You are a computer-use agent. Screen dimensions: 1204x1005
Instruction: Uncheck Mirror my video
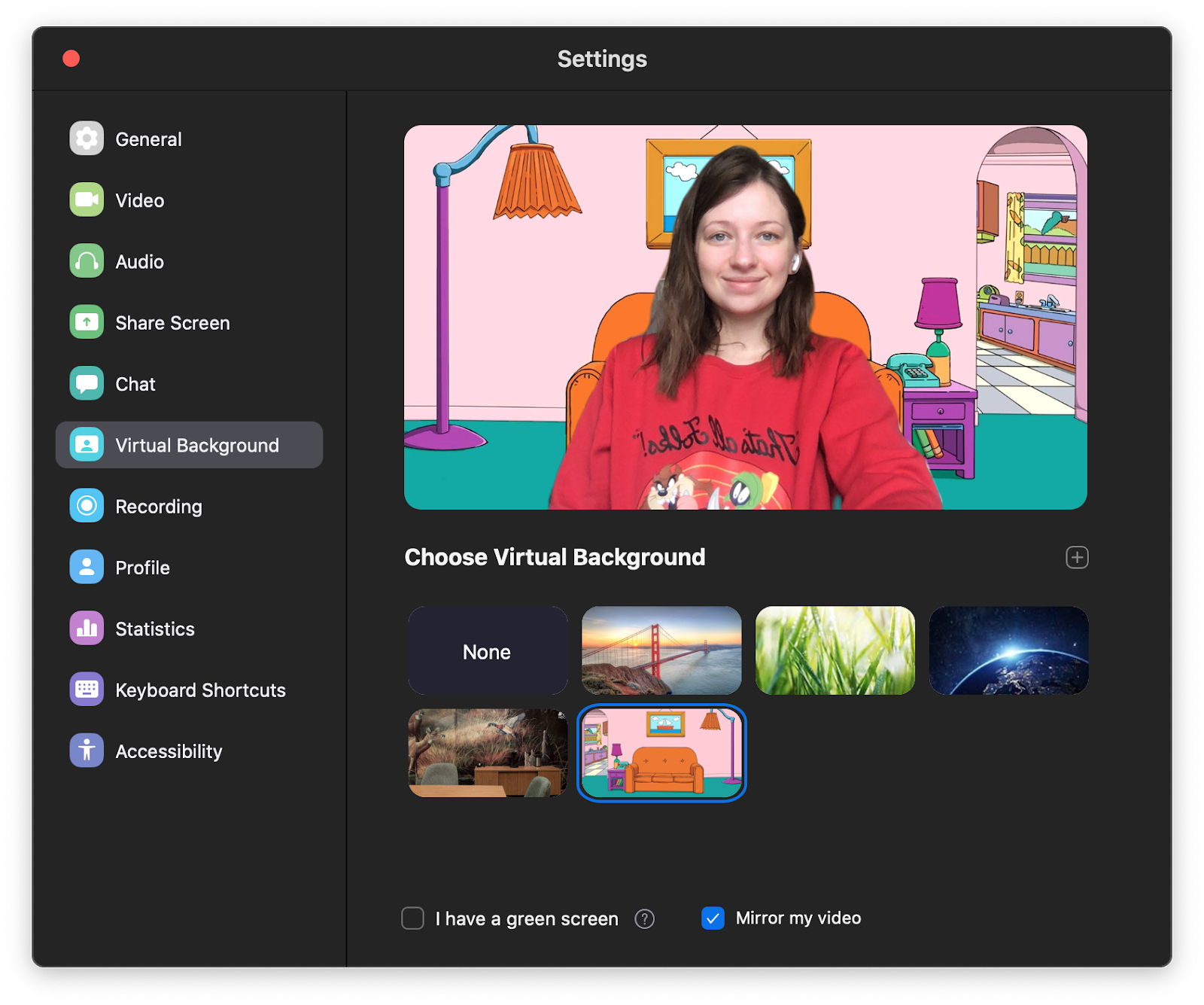click(x=713, y=918)
